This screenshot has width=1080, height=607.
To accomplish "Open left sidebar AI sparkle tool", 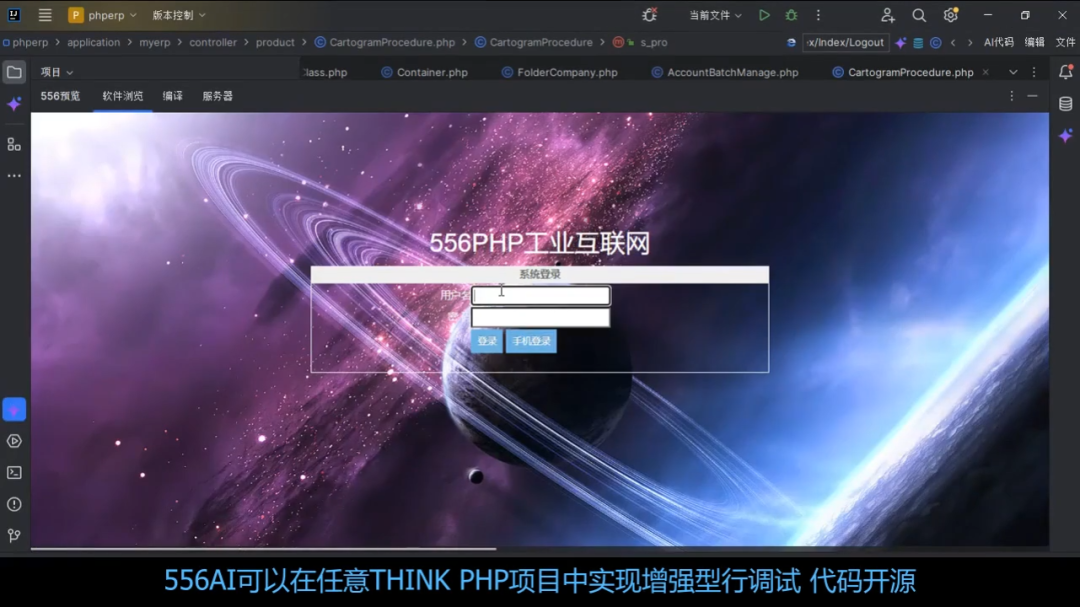I will [x=14, y=104].
